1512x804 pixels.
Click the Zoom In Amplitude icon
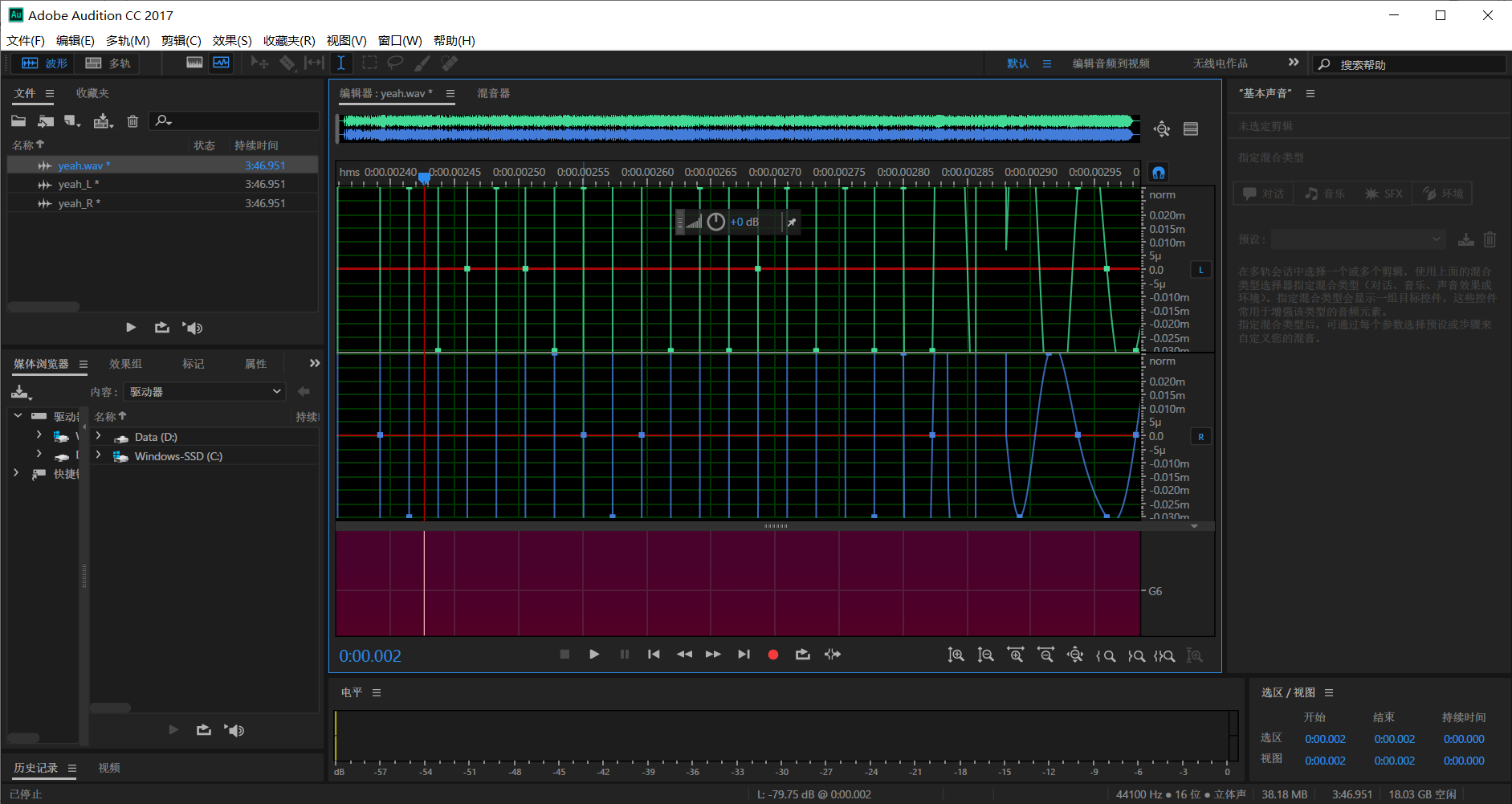[x=956, y=655]
